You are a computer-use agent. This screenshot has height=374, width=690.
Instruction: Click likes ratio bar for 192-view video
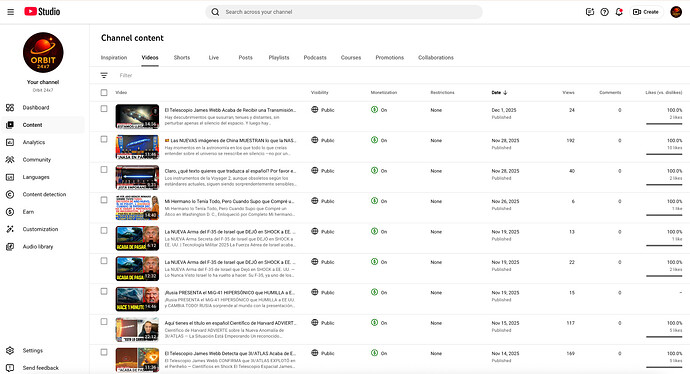pyautogui.click(x=664, y=154)
